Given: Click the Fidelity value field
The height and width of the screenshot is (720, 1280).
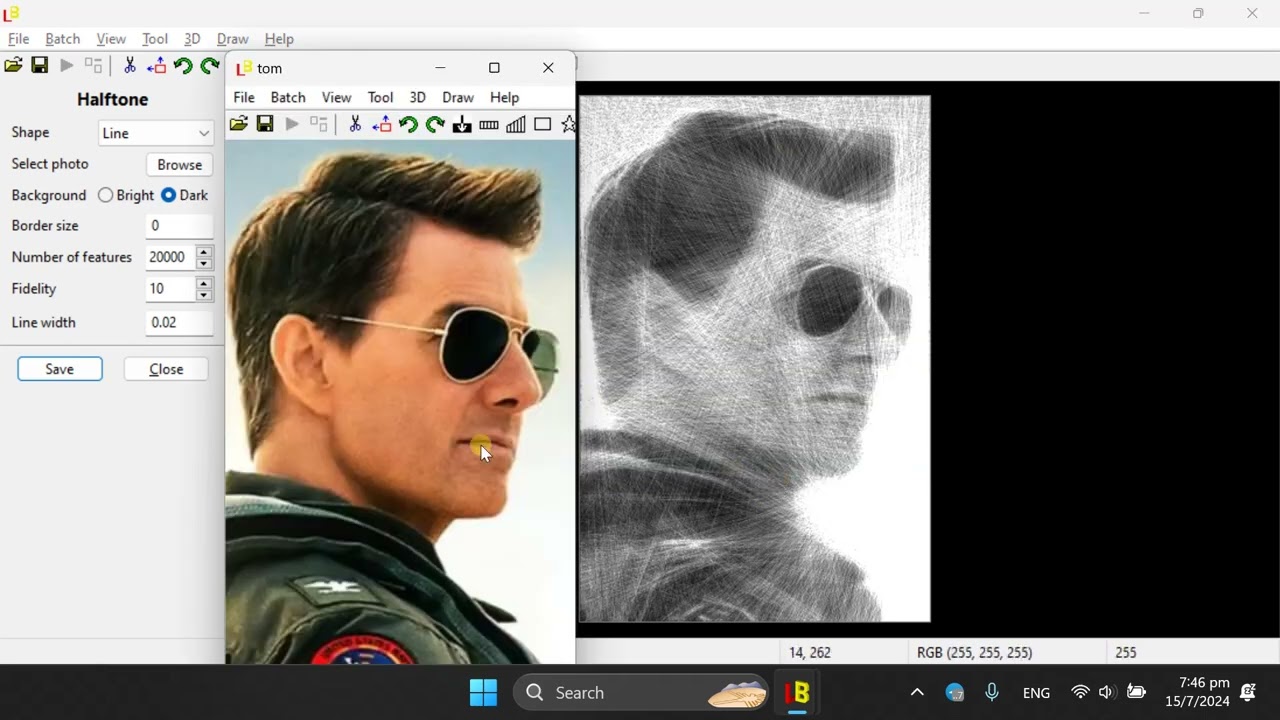Looking at the screenshot, I should (171, 289).
